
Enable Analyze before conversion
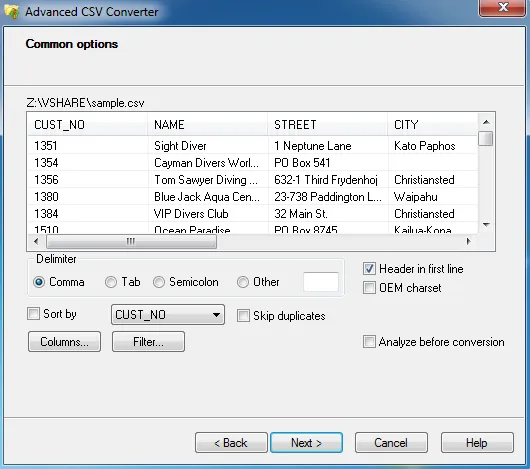[x=369, y=342]
